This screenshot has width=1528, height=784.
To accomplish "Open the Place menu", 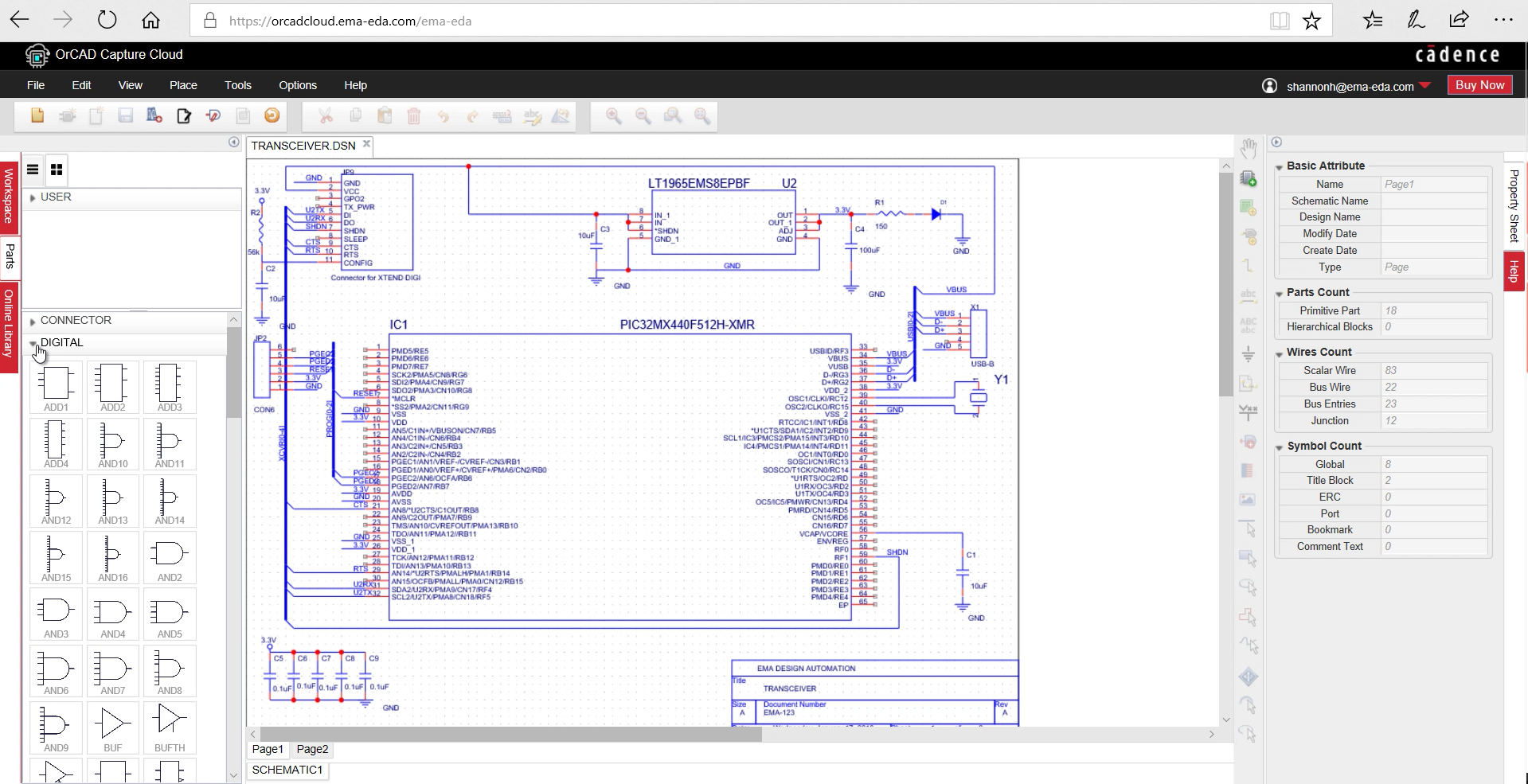I will click(x=183, y=85).
